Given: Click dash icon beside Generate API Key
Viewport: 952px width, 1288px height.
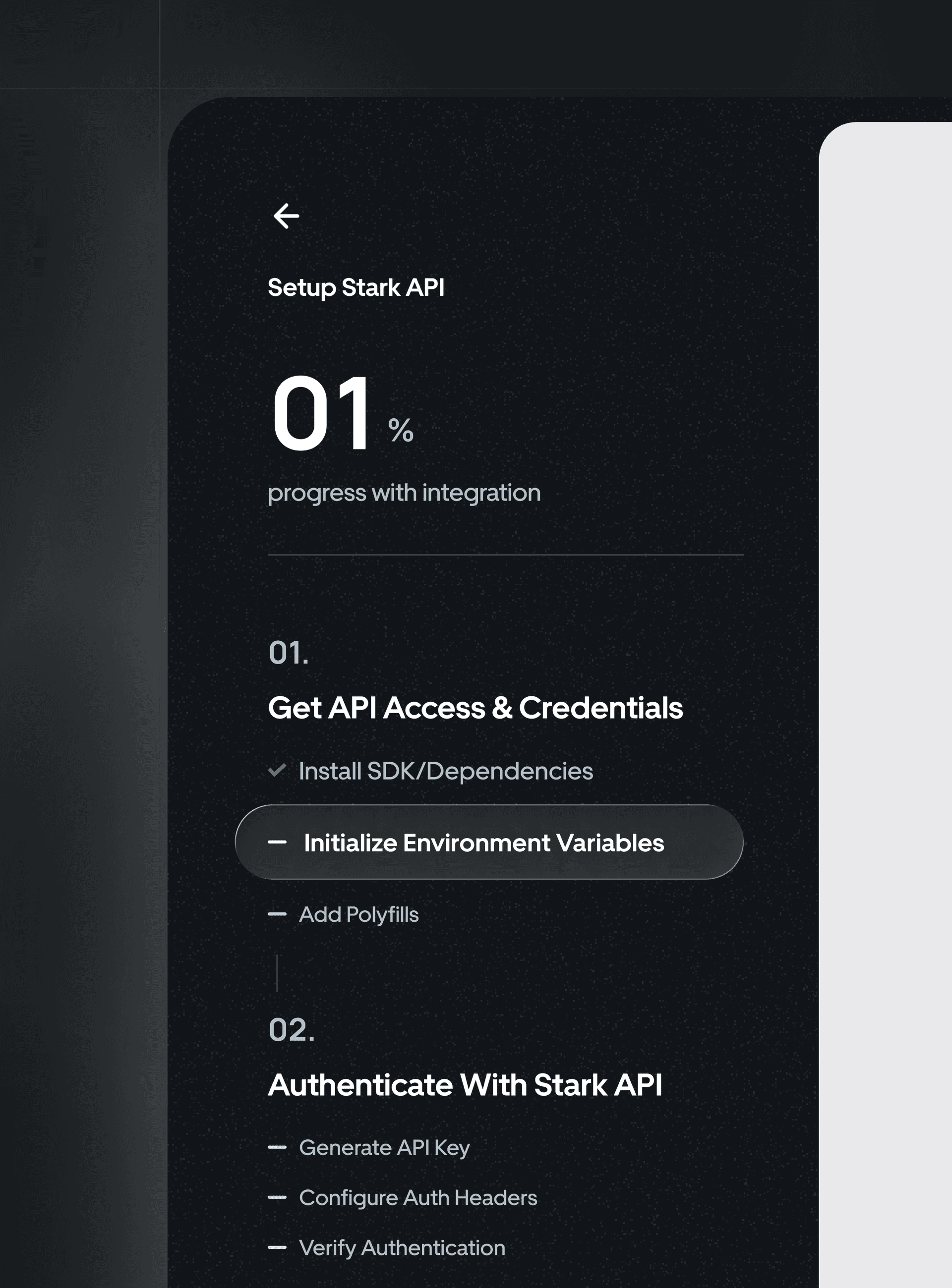Looking at the screenshot, I should click(277, 1147).
